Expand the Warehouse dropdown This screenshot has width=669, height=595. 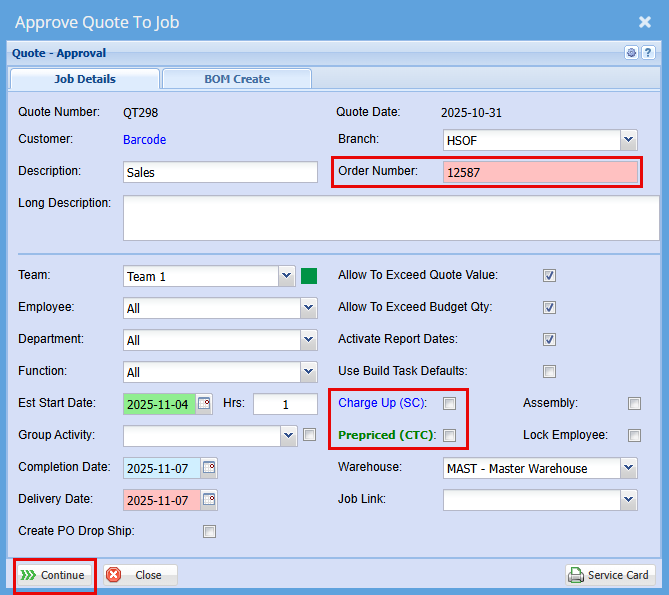628,468
